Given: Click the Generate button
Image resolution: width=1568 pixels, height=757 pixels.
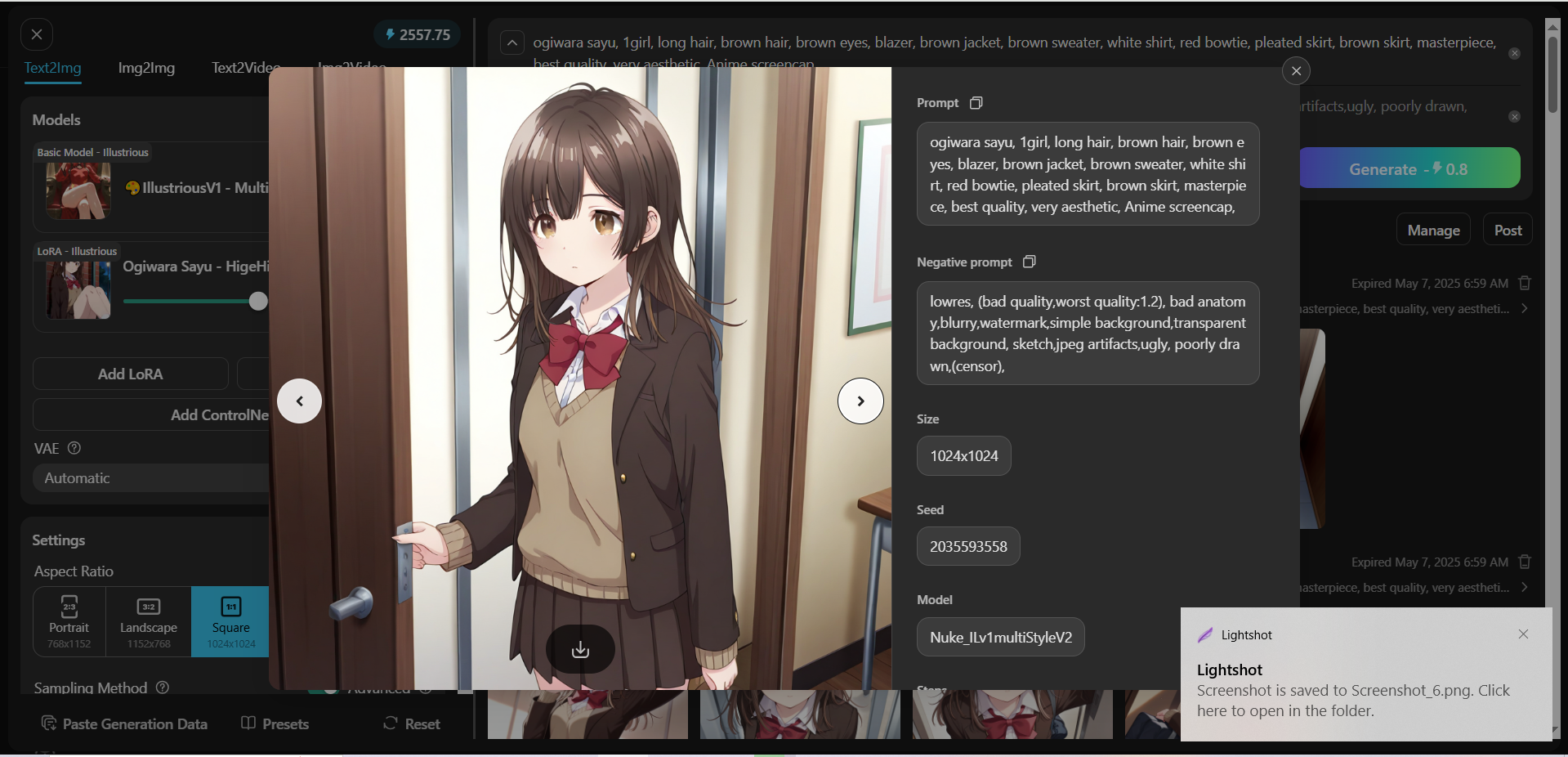Looking at the screenshot, I should pos(1409,168).
